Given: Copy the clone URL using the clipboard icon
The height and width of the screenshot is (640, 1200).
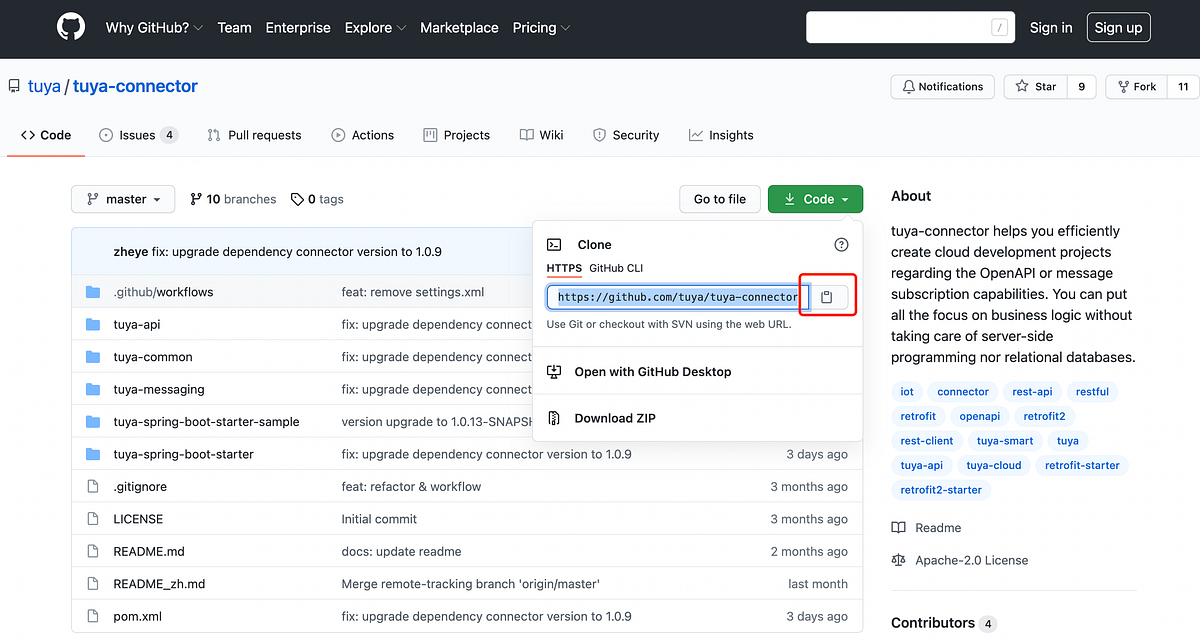Looking at the screenshot, I should click(x=827, y=296).
